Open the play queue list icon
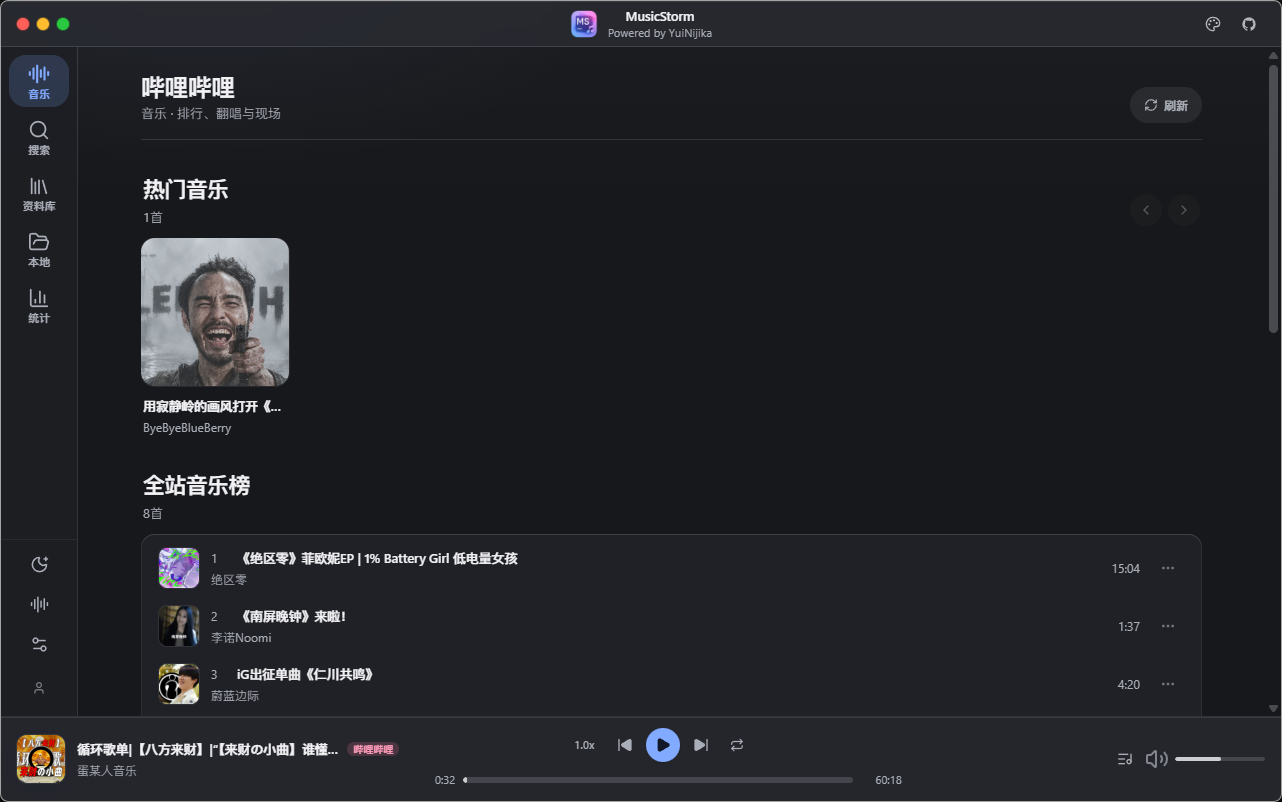Screen dimensions: 1282x802 1125,759
